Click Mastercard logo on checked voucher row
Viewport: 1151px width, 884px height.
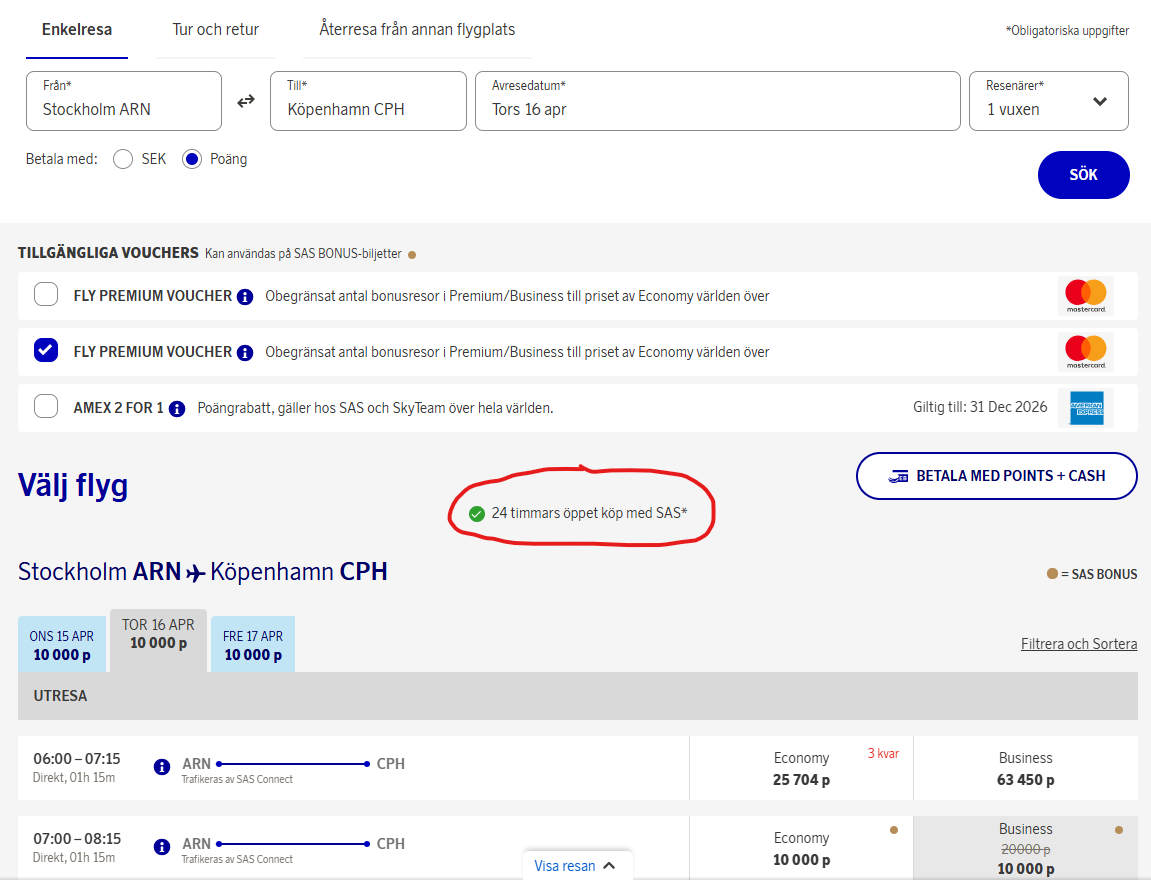point(1086,352)
